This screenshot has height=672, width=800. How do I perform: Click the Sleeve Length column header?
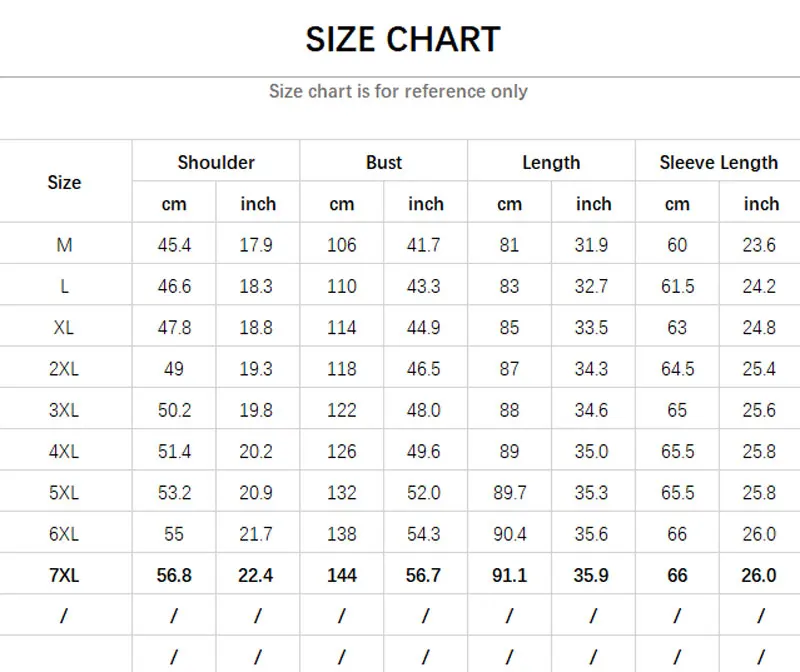click(718, 162)
